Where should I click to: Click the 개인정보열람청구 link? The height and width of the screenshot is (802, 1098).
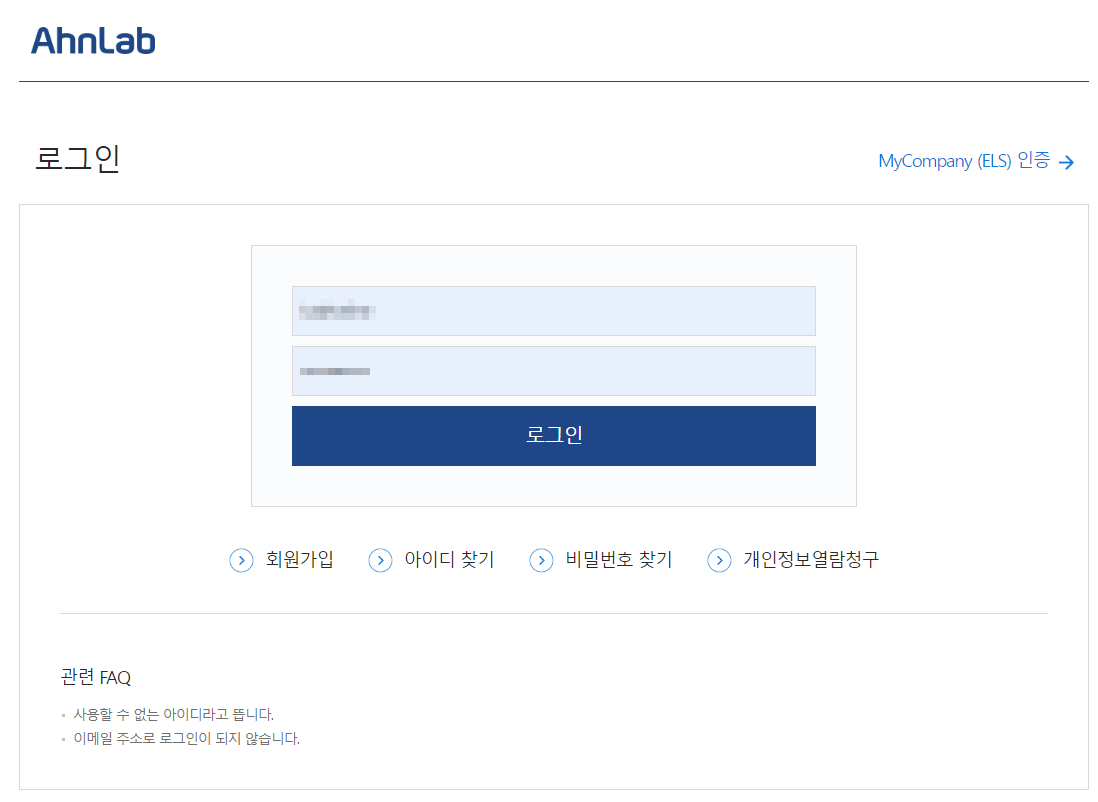point(811,560)
